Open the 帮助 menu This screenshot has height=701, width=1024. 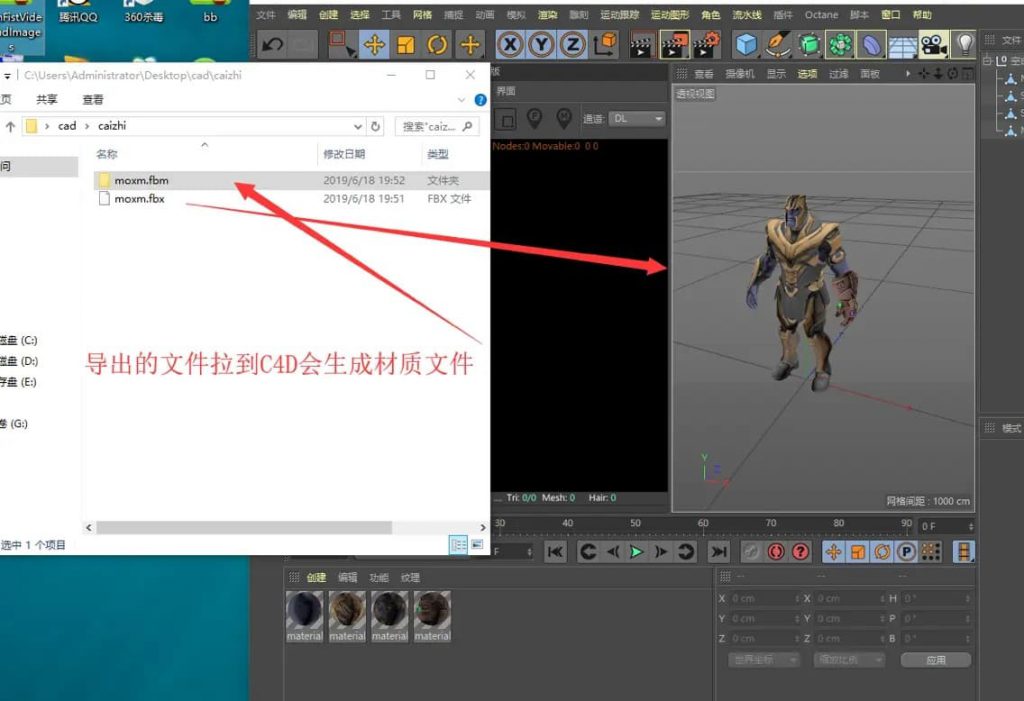click(x=921, y=14)
